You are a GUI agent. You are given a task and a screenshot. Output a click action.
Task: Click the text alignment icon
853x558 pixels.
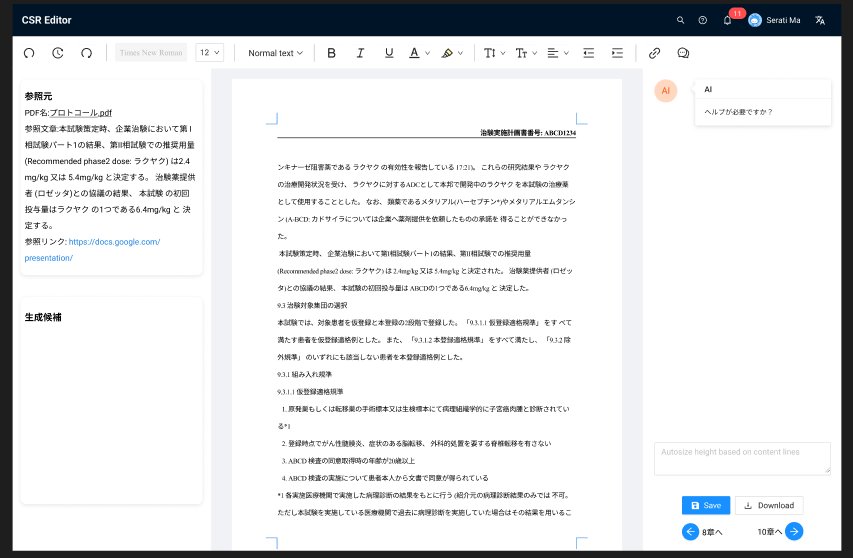[x=553, y=53]
